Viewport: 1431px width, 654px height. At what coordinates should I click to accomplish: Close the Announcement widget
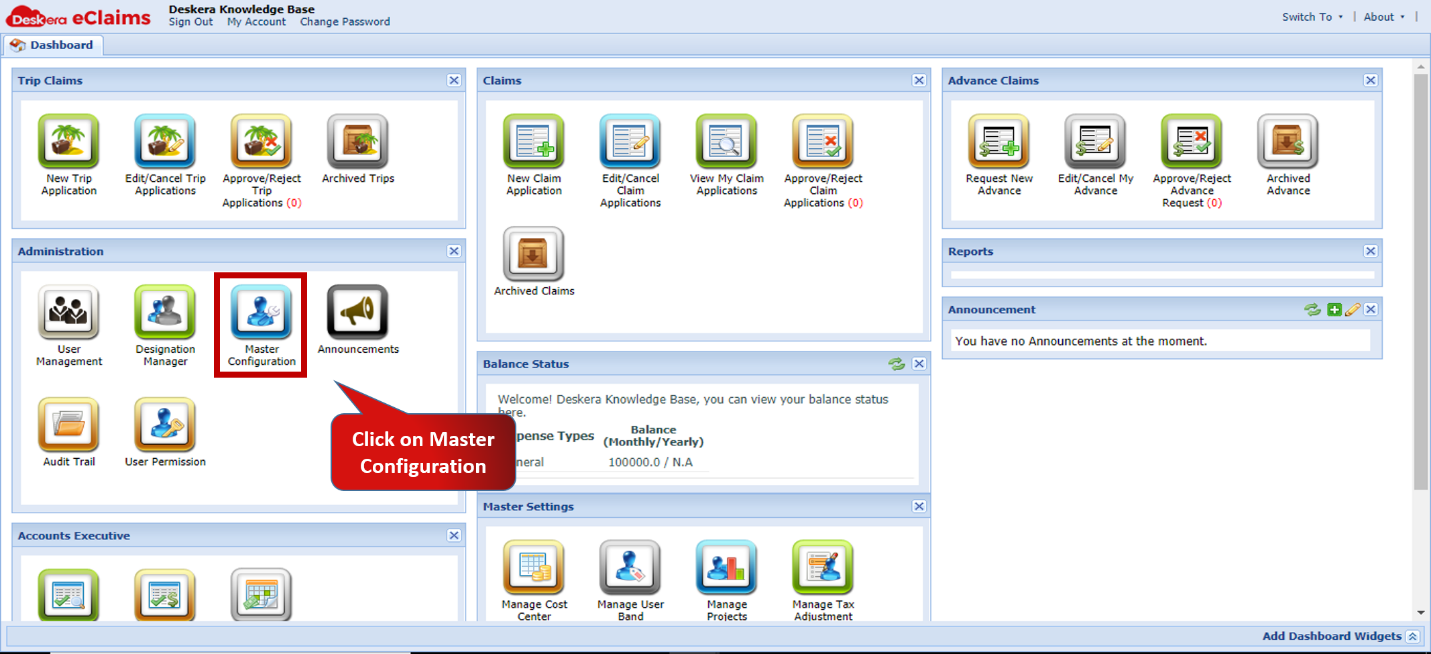click(x=1371, y=310)
